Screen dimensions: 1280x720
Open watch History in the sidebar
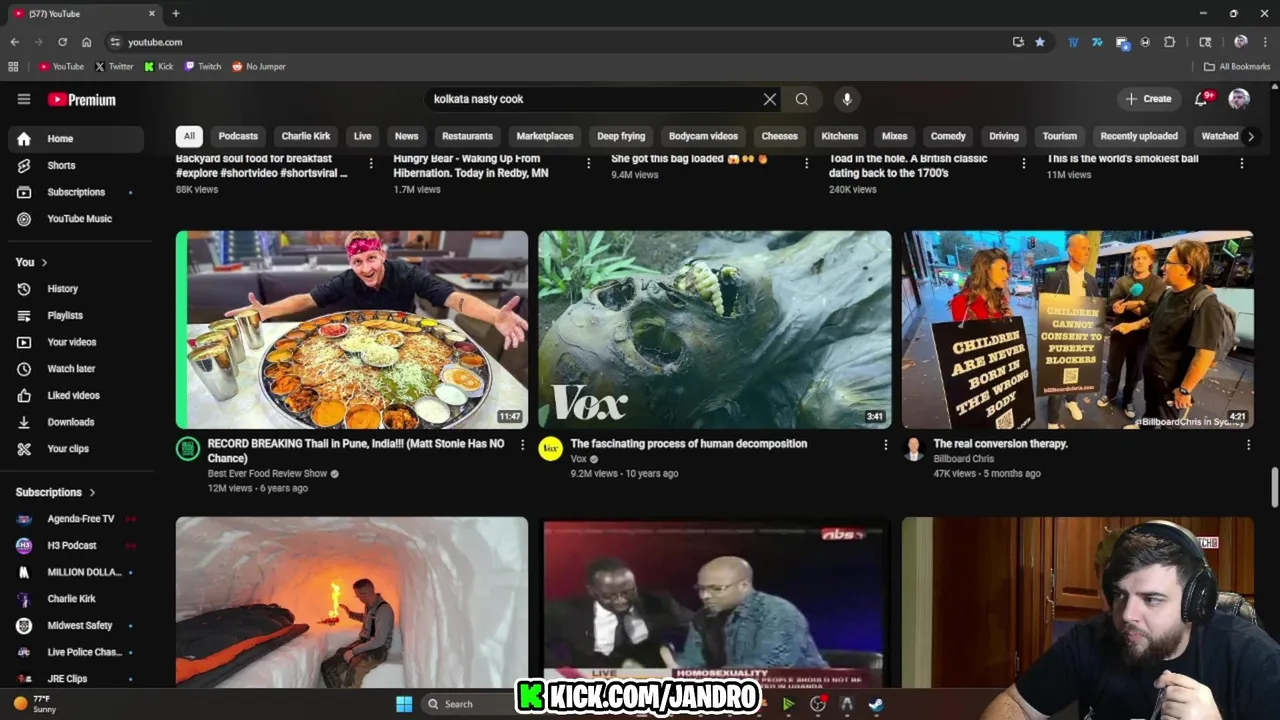[75, 289]
